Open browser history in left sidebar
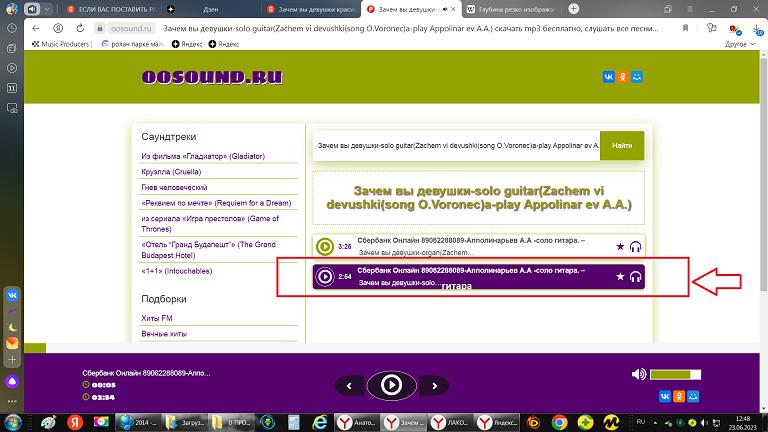The width and height of the screenshot is (768, 432). pyautogui.click(x=12, y=28)
